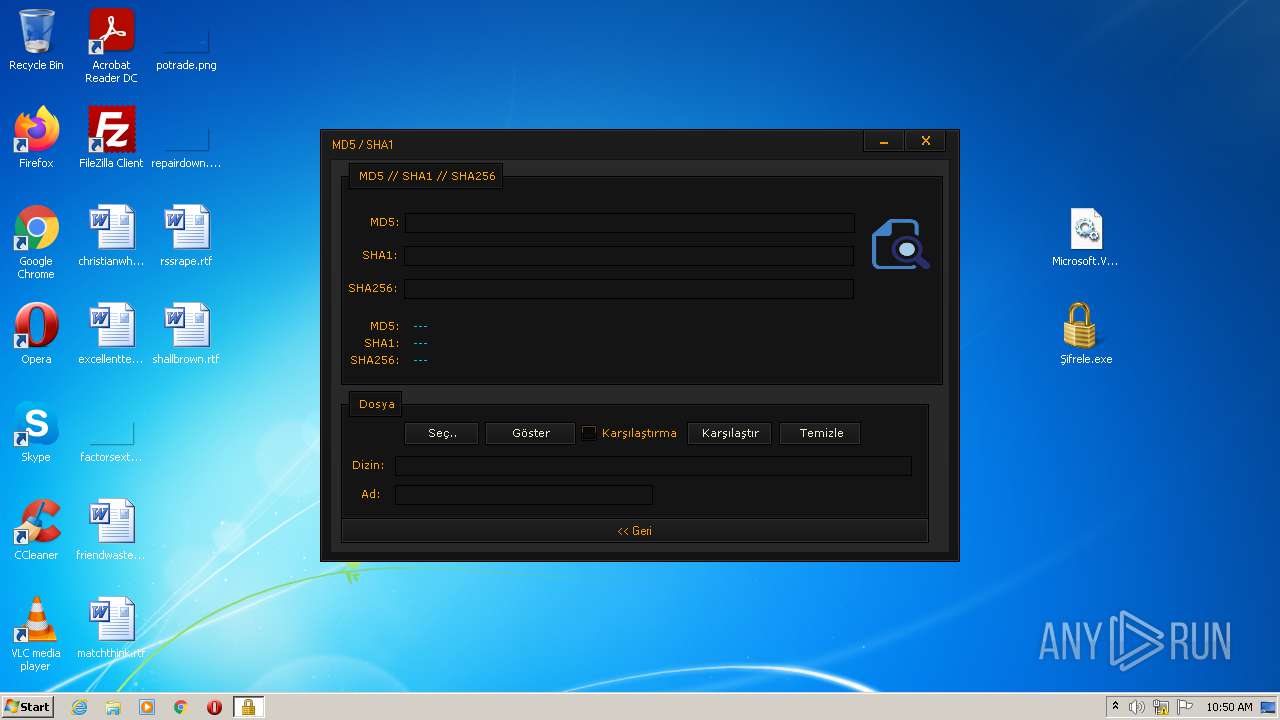
Task: Open the Windows Start menu
Action: pyautogui.click(x=28, y=706)
